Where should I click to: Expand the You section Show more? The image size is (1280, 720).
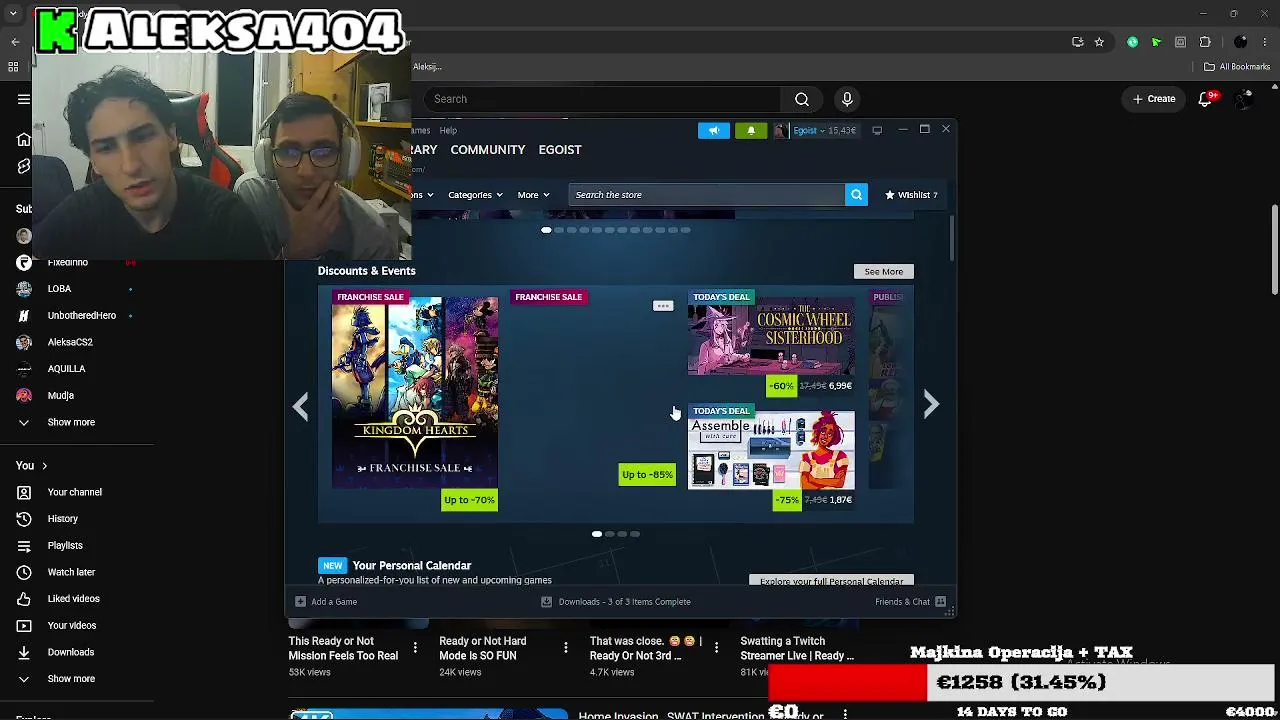point(71,679)
